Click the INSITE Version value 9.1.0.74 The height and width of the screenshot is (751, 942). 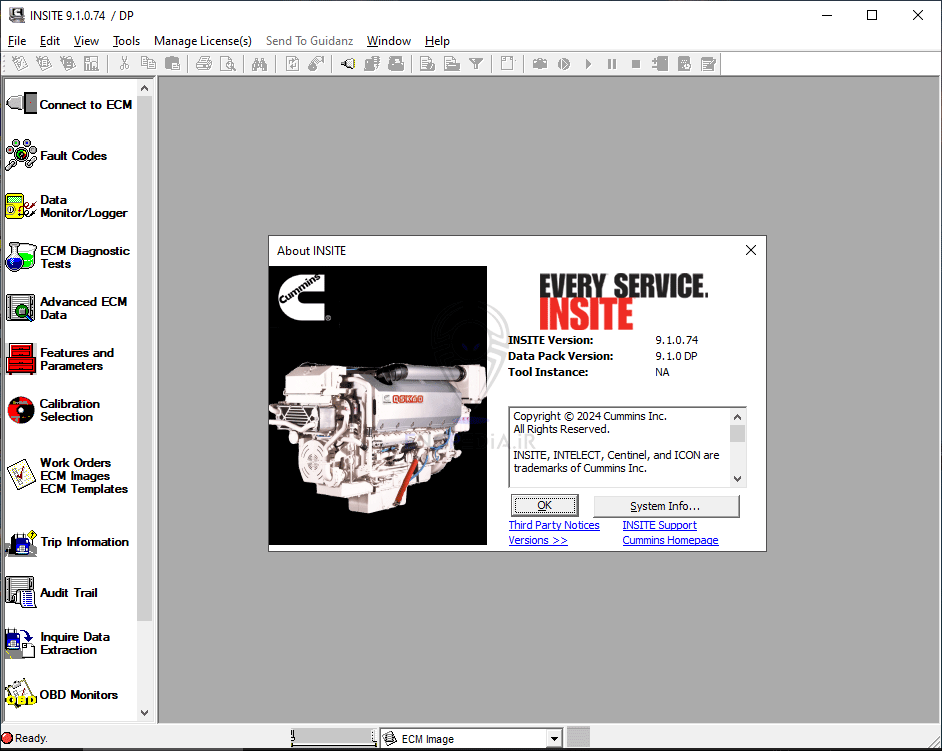[x=676, y=340]
